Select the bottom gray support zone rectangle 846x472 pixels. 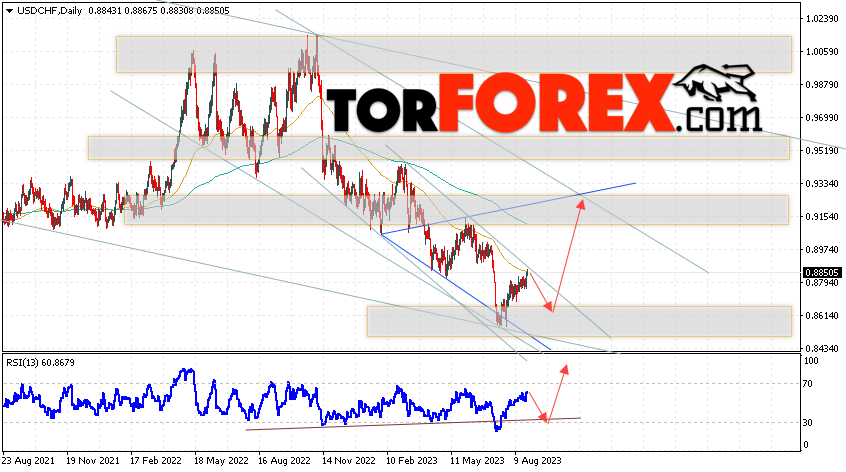(x=579, y=321)
